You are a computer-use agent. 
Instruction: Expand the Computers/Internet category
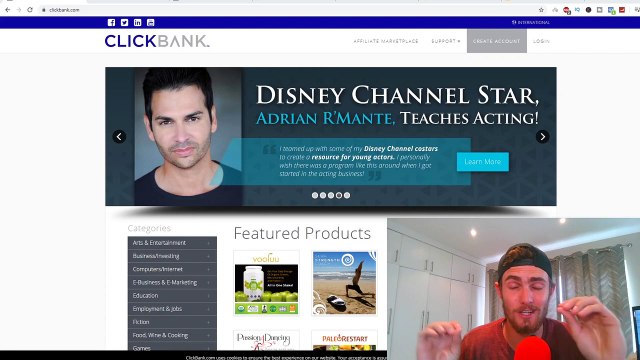(172, 269)
